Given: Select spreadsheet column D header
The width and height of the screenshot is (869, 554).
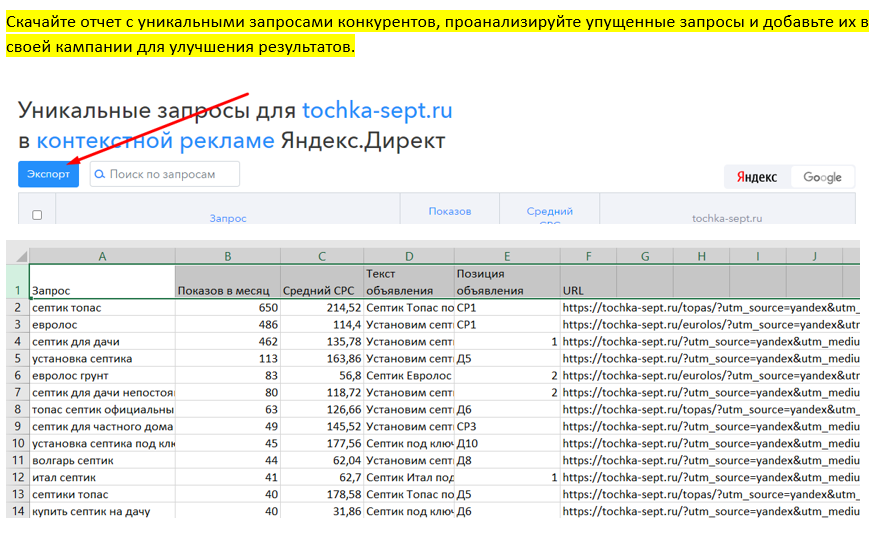Looking at the screenshot, I should point(409,256).
